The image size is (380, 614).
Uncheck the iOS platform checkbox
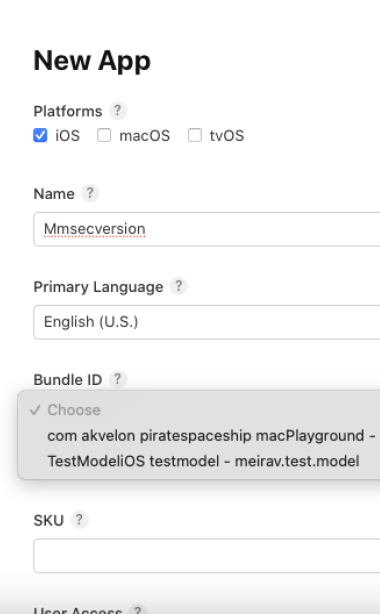pyautogui.click(x=40, y=135)
